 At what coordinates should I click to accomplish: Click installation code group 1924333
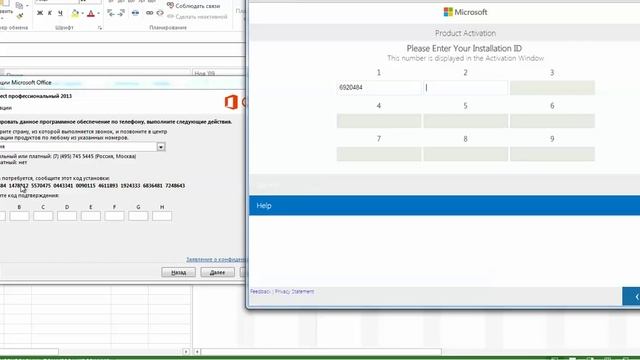click(130, 186)
